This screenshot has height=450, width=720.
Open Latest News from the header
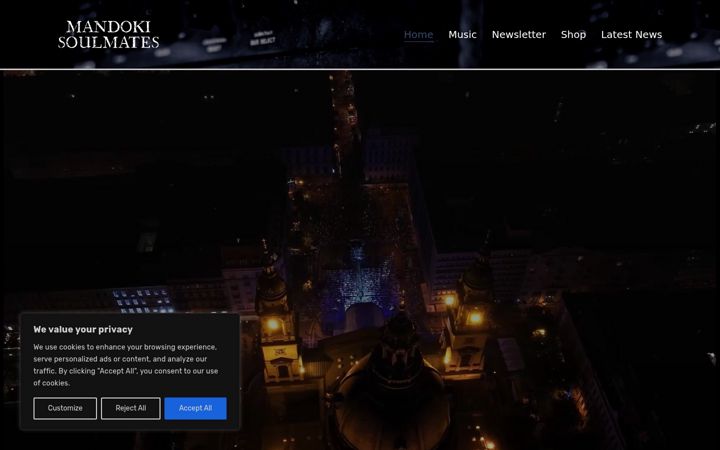tap(631, 34)
